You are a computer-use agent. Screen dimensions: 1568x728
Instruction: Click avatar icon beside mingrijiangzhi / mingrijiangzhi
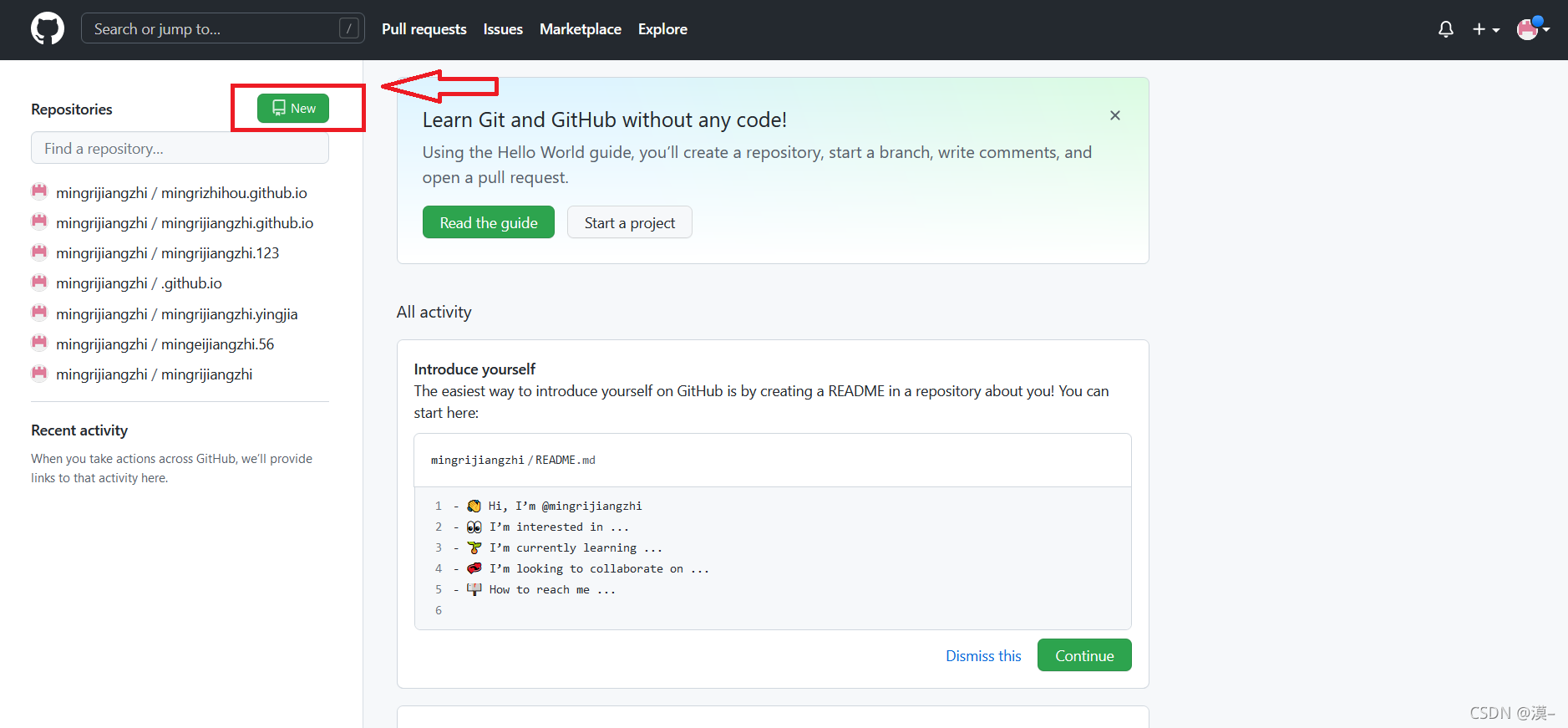39,373
